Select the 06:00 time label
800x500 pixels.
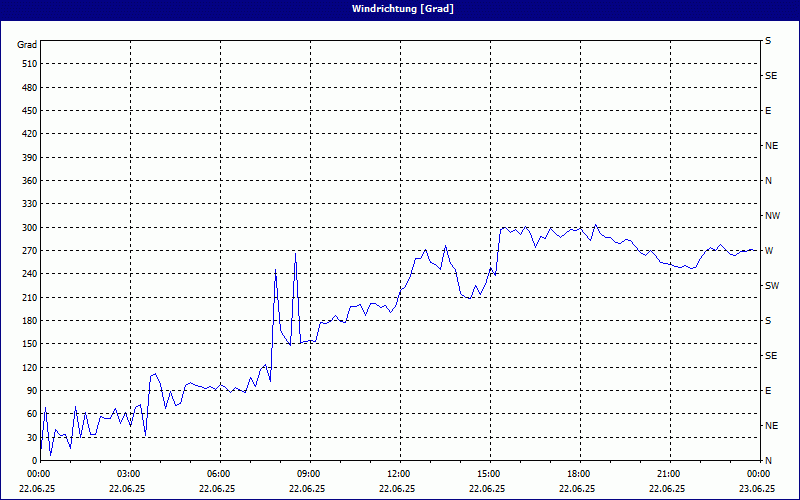pos(220,473)
